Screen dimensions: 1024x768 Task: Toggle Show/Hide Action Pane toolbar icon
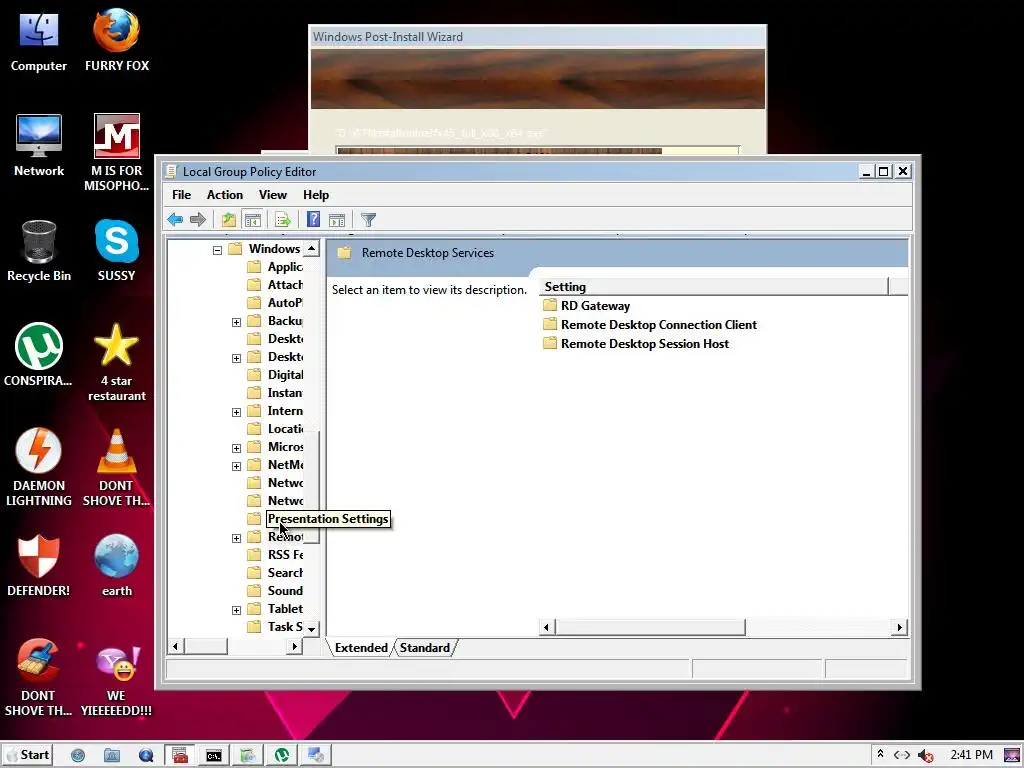point(337,219)
